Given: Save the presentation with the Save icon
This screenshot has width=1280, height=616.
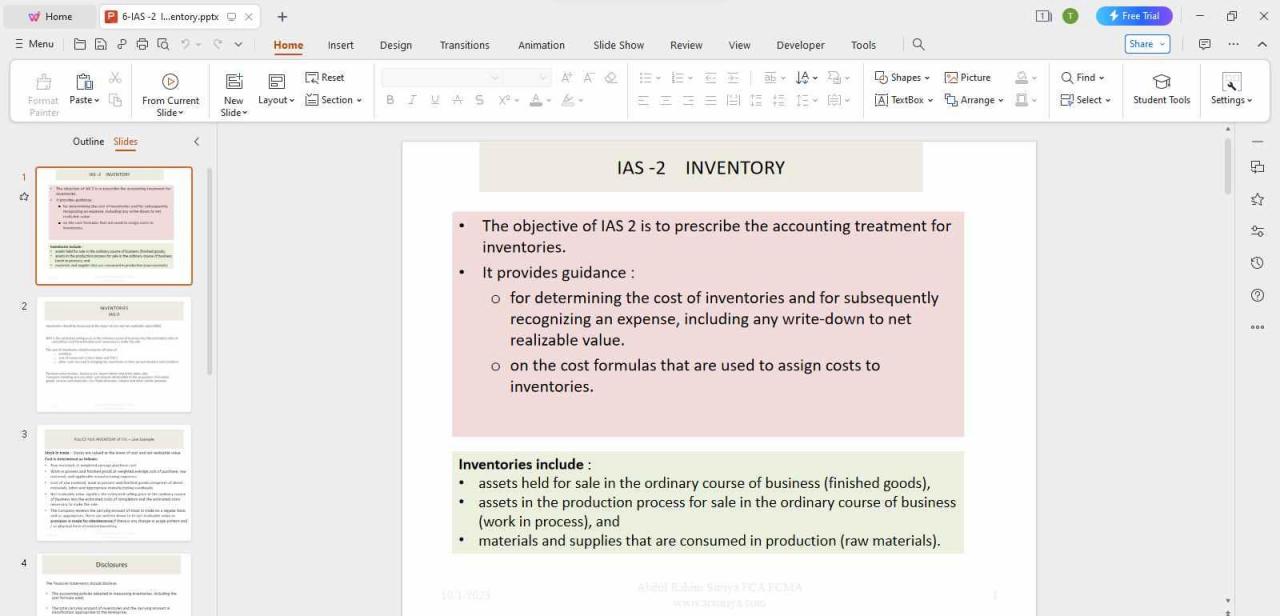Looking at the screenshot, I should click(x=100, y=44).
